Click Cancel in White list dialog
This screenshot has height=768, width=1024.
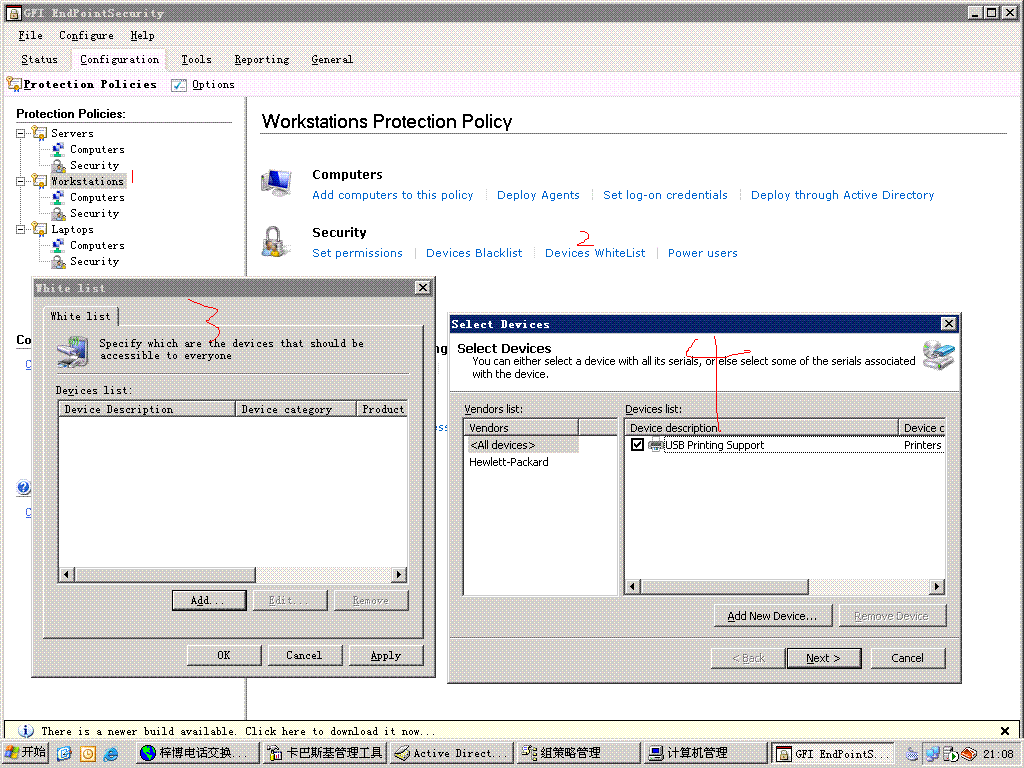304,655
